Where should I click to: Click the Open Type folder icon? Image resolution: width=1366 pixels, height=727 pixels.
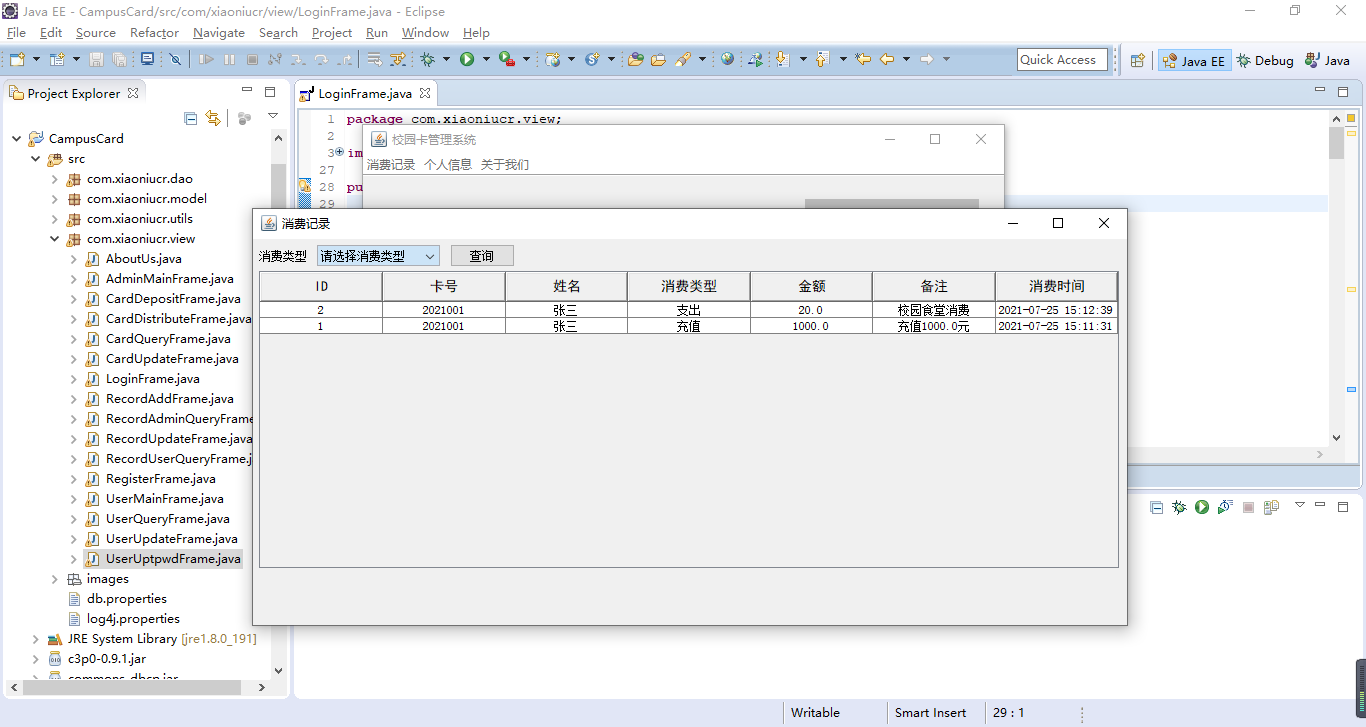point(635,59)
